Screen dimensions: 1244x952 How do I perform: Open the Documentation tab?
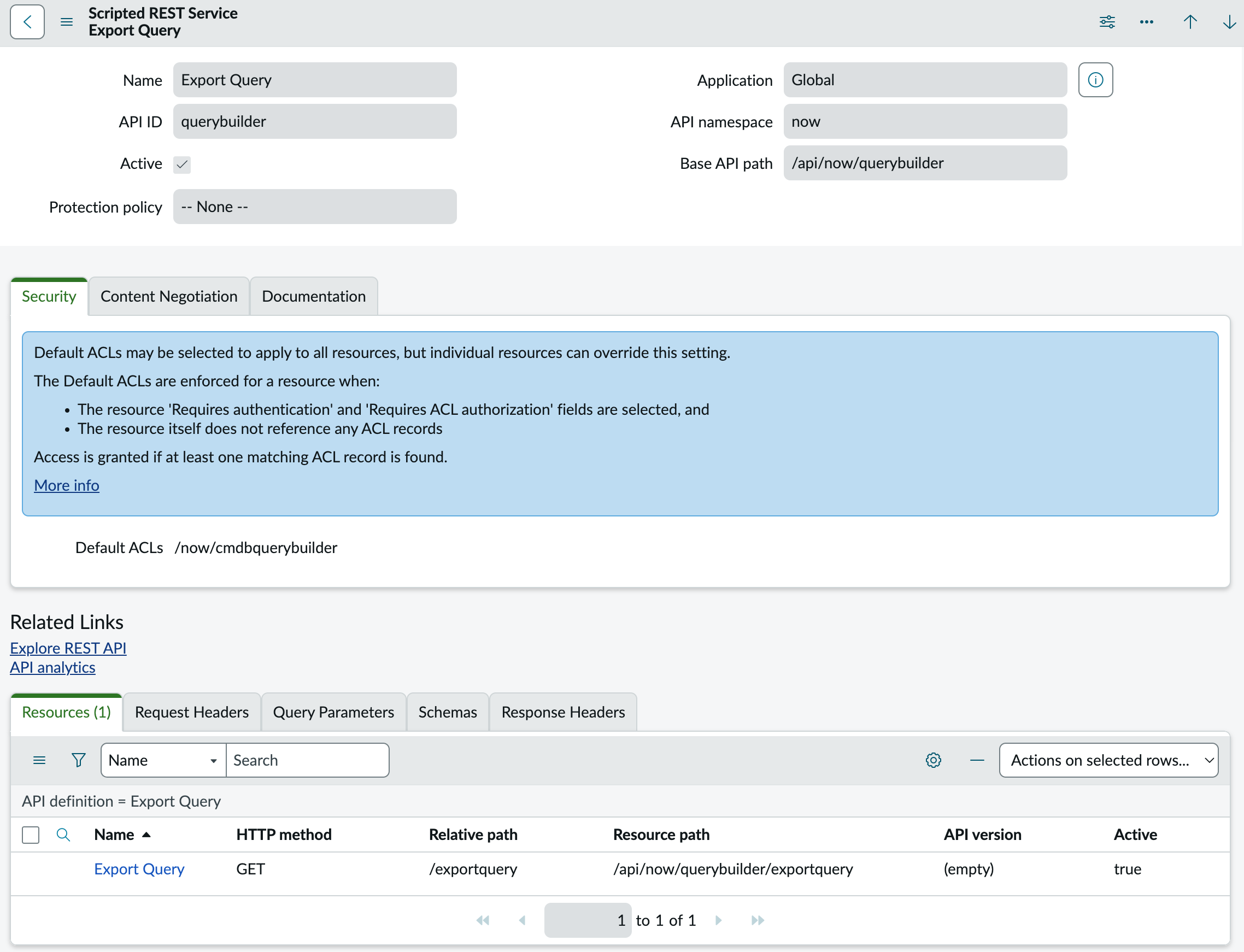coord(313,296)
